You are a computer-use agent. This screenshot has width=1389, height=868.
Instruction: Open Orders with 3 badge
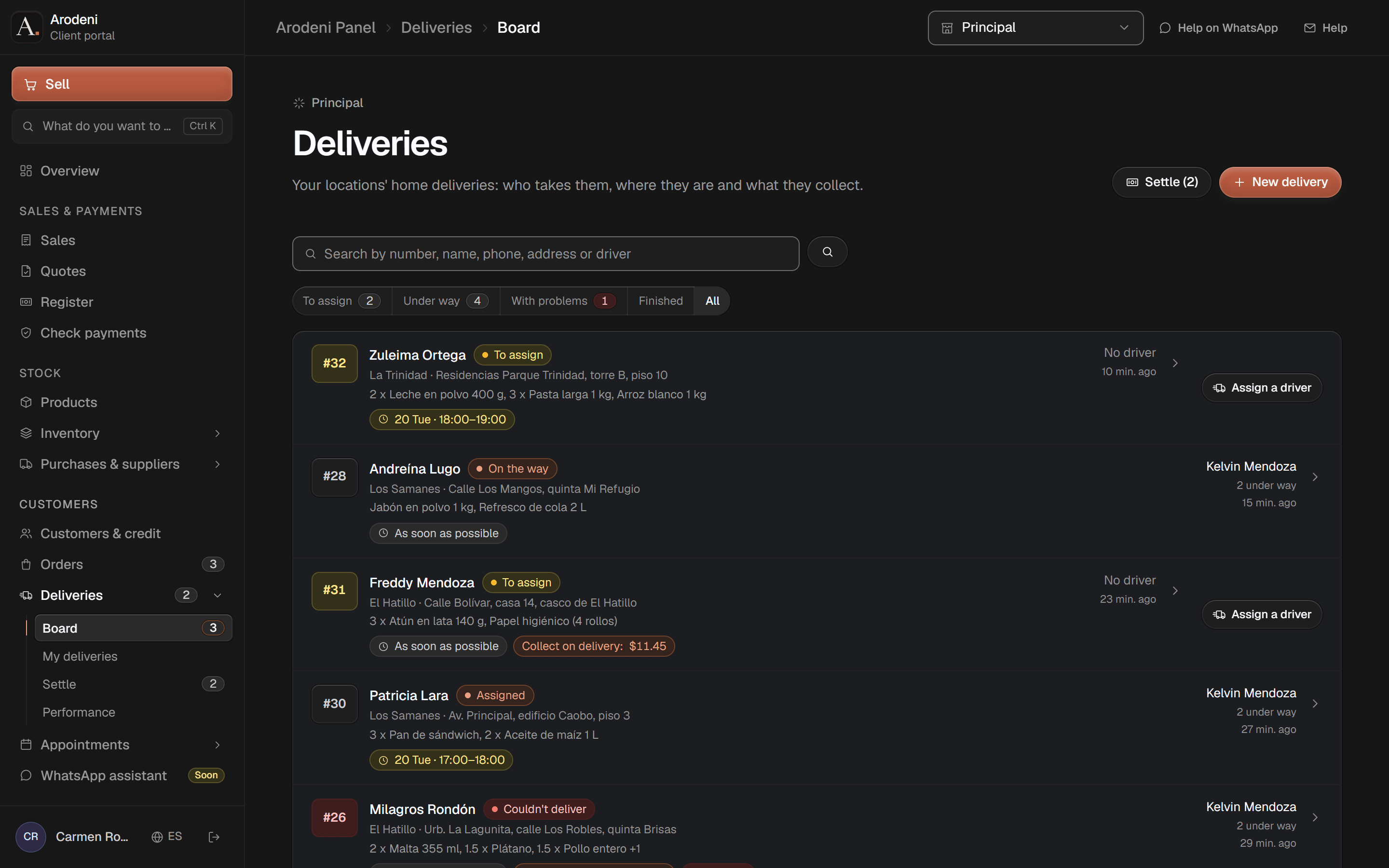pos(122,564)
